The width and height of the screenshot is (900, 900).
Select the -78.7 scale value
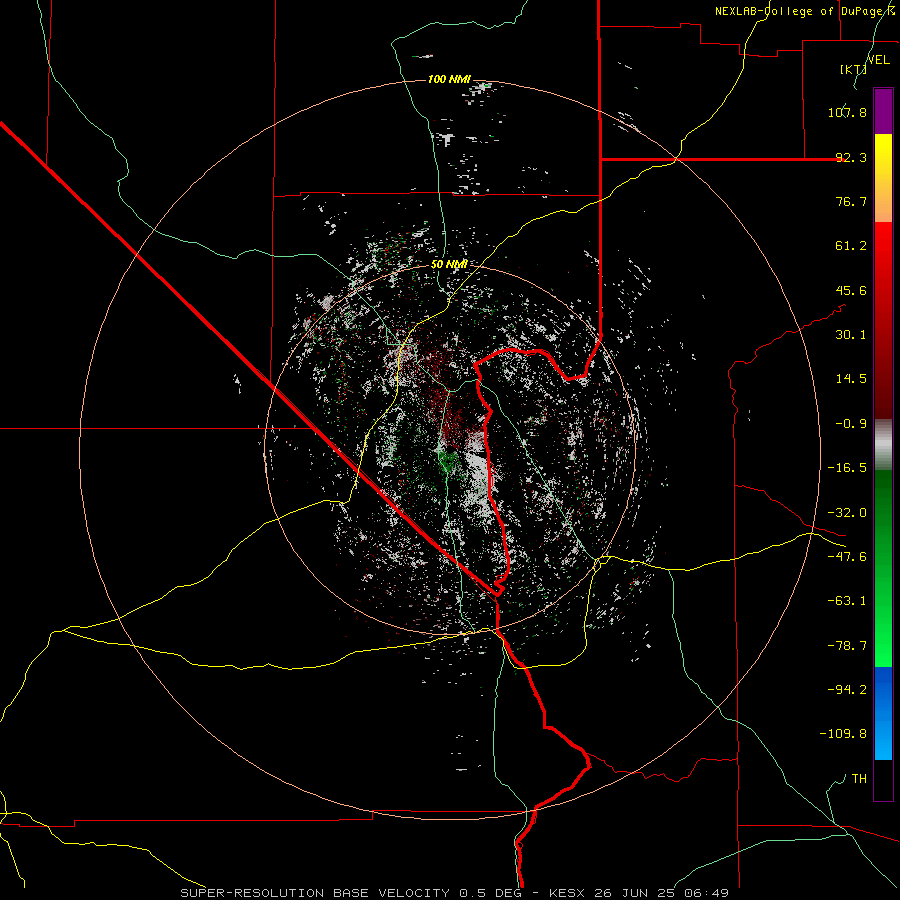pos(847,646)
